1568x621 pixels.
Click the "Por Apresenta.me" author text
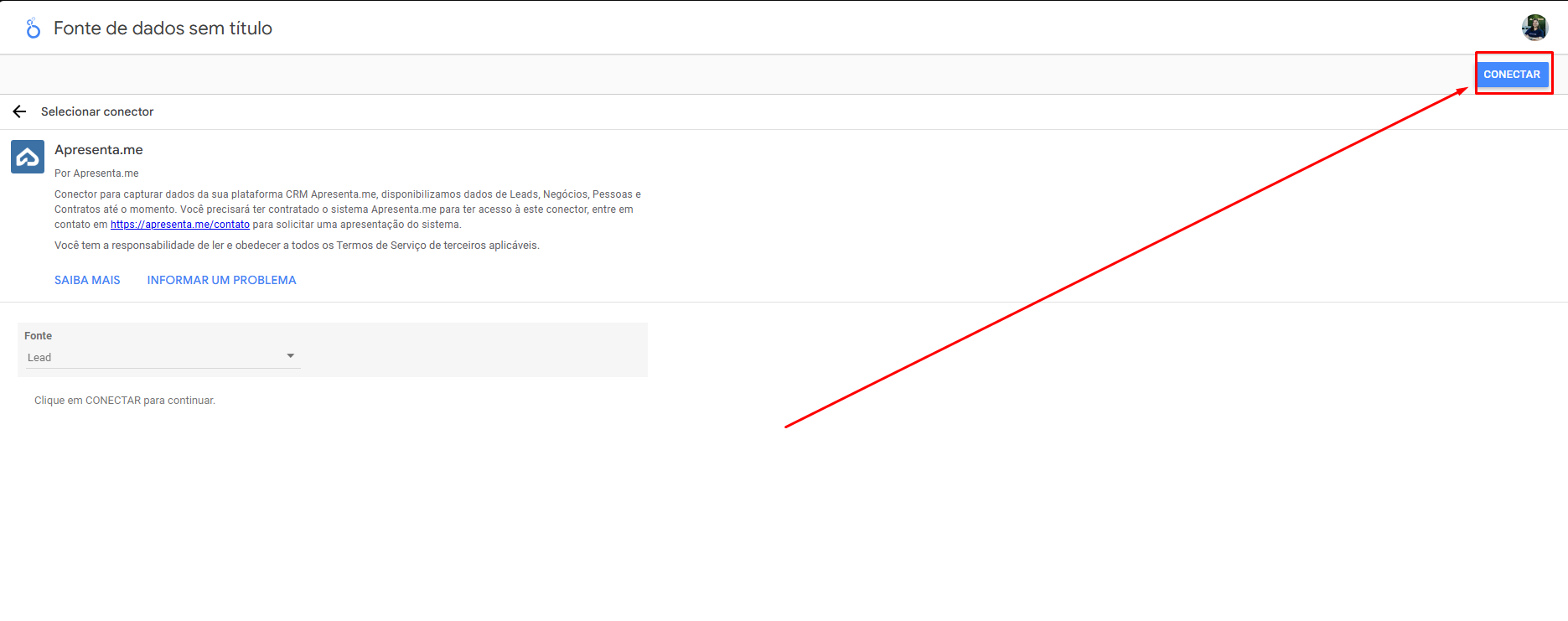(x=96, y=173)
